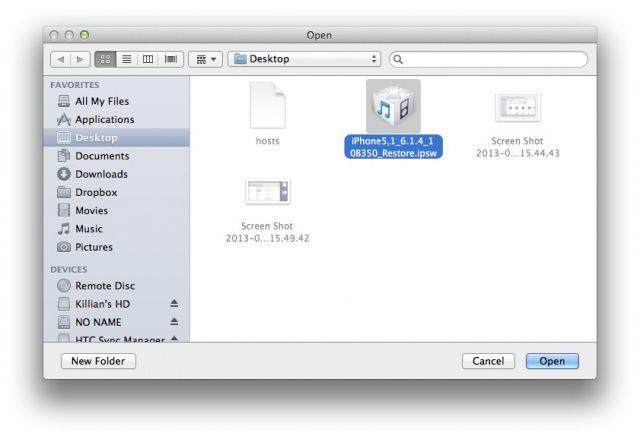Click the New Folder button
The width and height of the screenshot is (640, 439).
98,361
